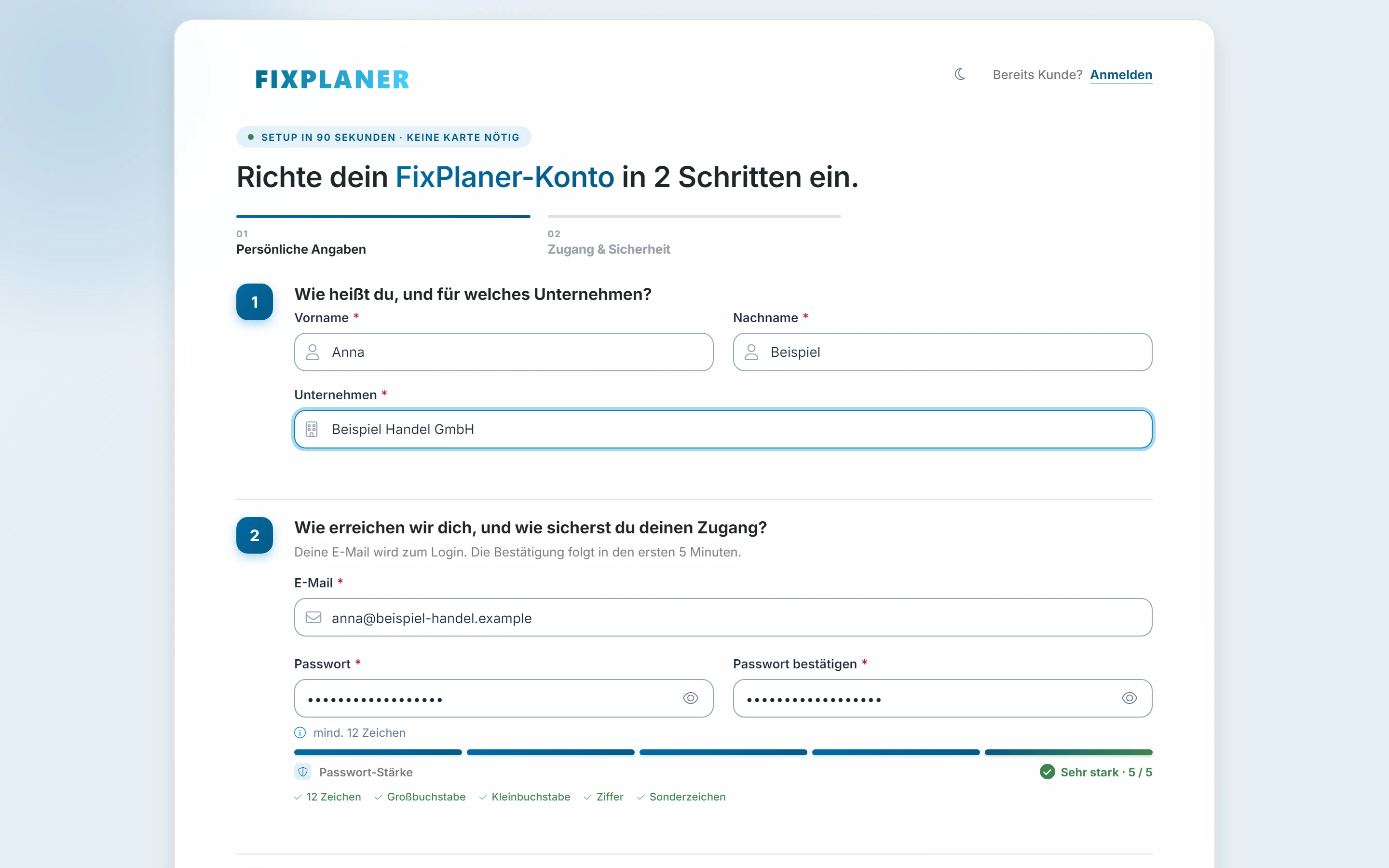Click the info icon beside mind. 12 Zeichen
This screenshot has width=1389, height=868.
[300, 732]
